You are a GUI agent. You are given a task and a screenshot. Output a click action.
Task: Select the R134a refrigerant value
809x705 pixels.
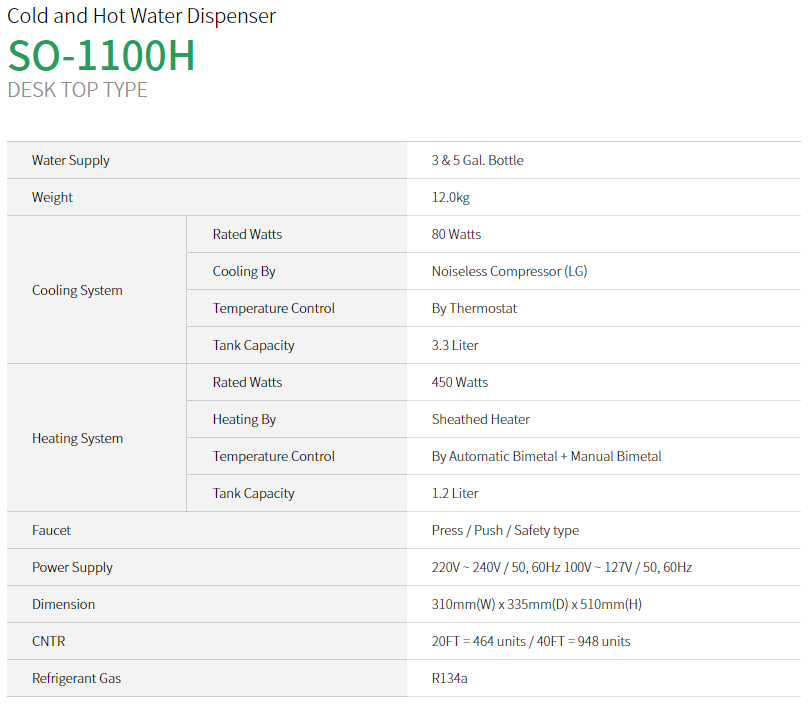point(449,678)
